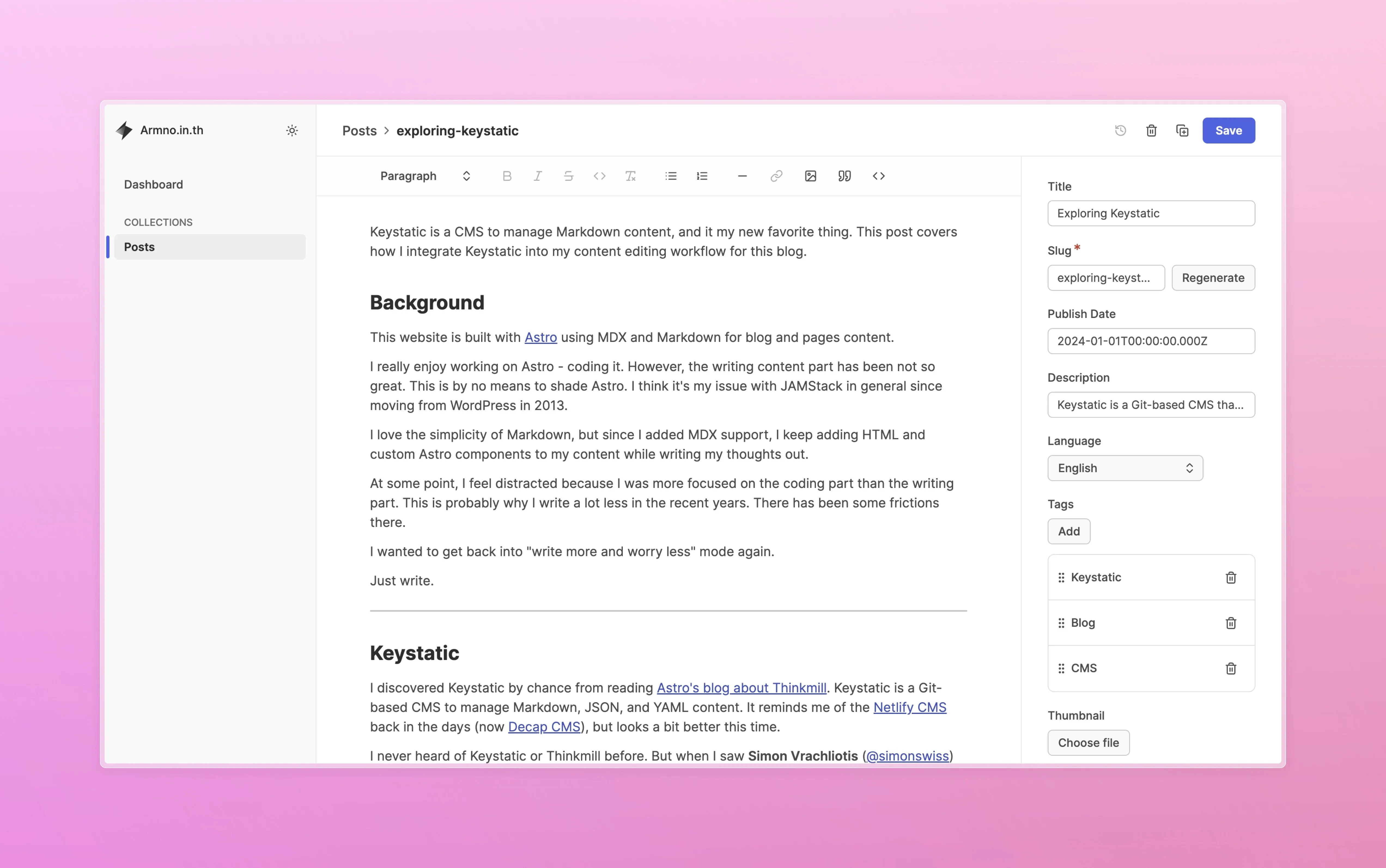Toggle bold formatting in toolbar
Screen dimensions: 1386x868
pyautogui.click(x=507, y=176)
